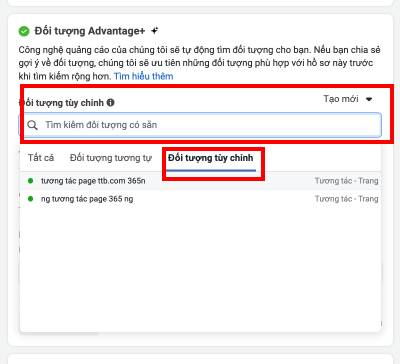Click Tương tác - Trang label in ttb.com row
Viewport: 400px width, 364px height.
point(347,181)
